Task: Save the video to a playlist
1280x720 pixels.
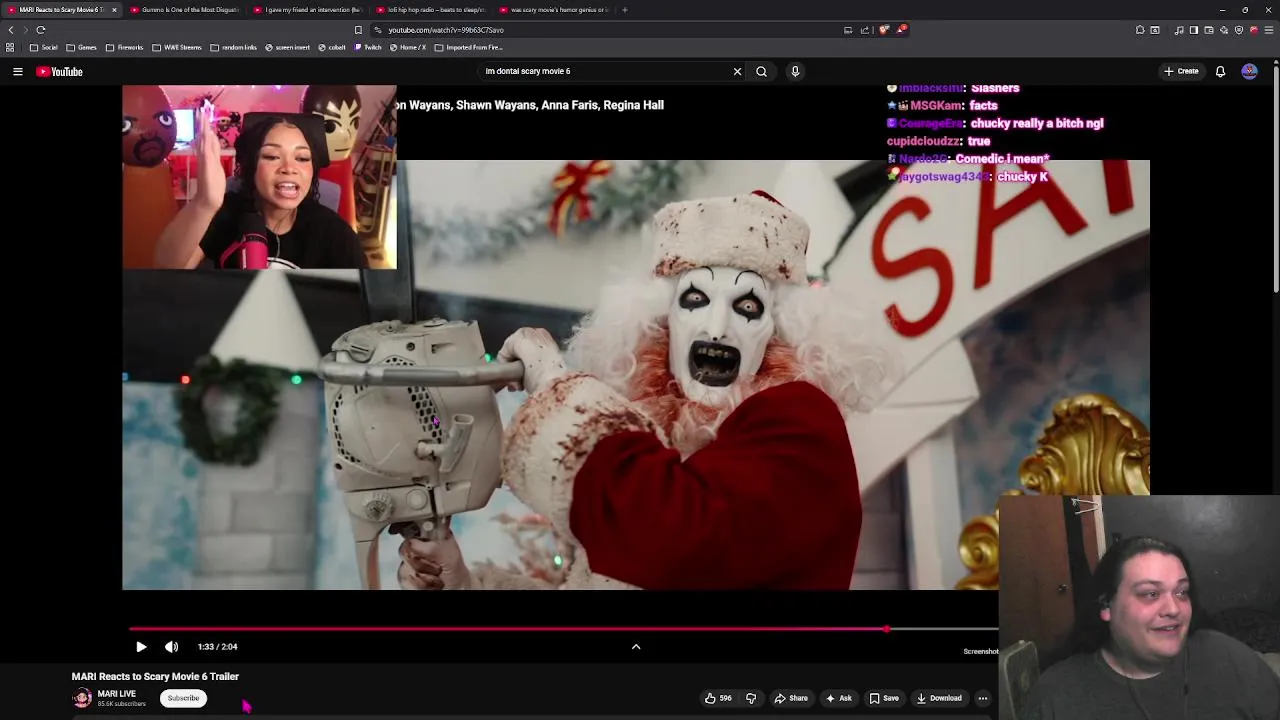Action: point(884,698)
